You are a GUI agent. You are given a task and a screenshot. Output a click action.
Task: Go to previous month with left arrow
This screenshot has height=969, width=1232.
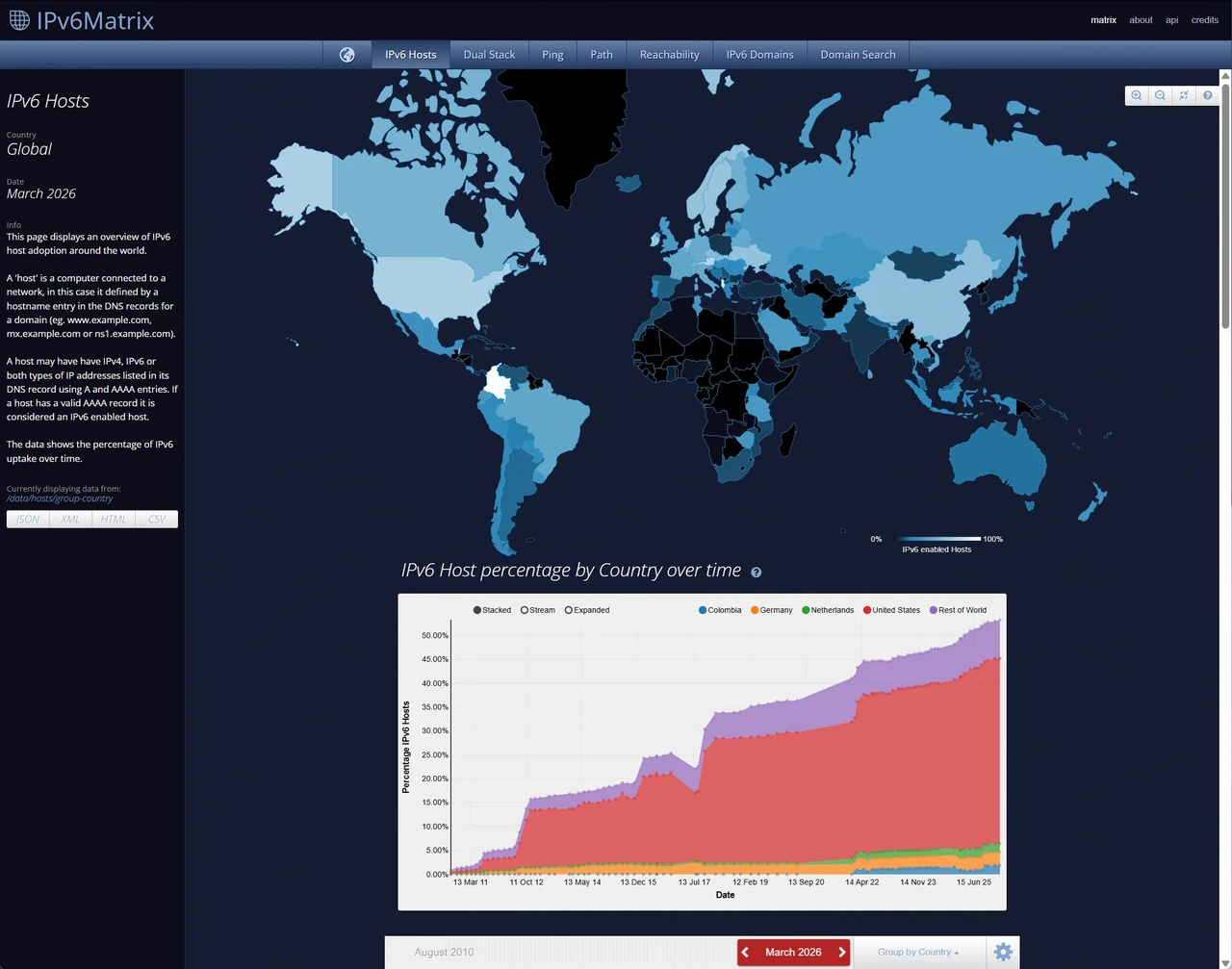746,953
